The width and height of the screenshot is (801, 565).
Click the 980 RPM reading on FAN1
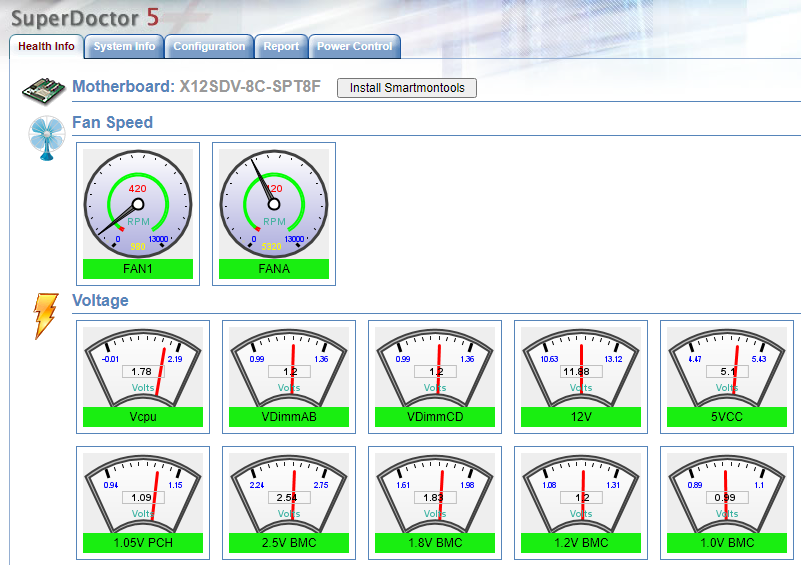(x=138, y=247)
